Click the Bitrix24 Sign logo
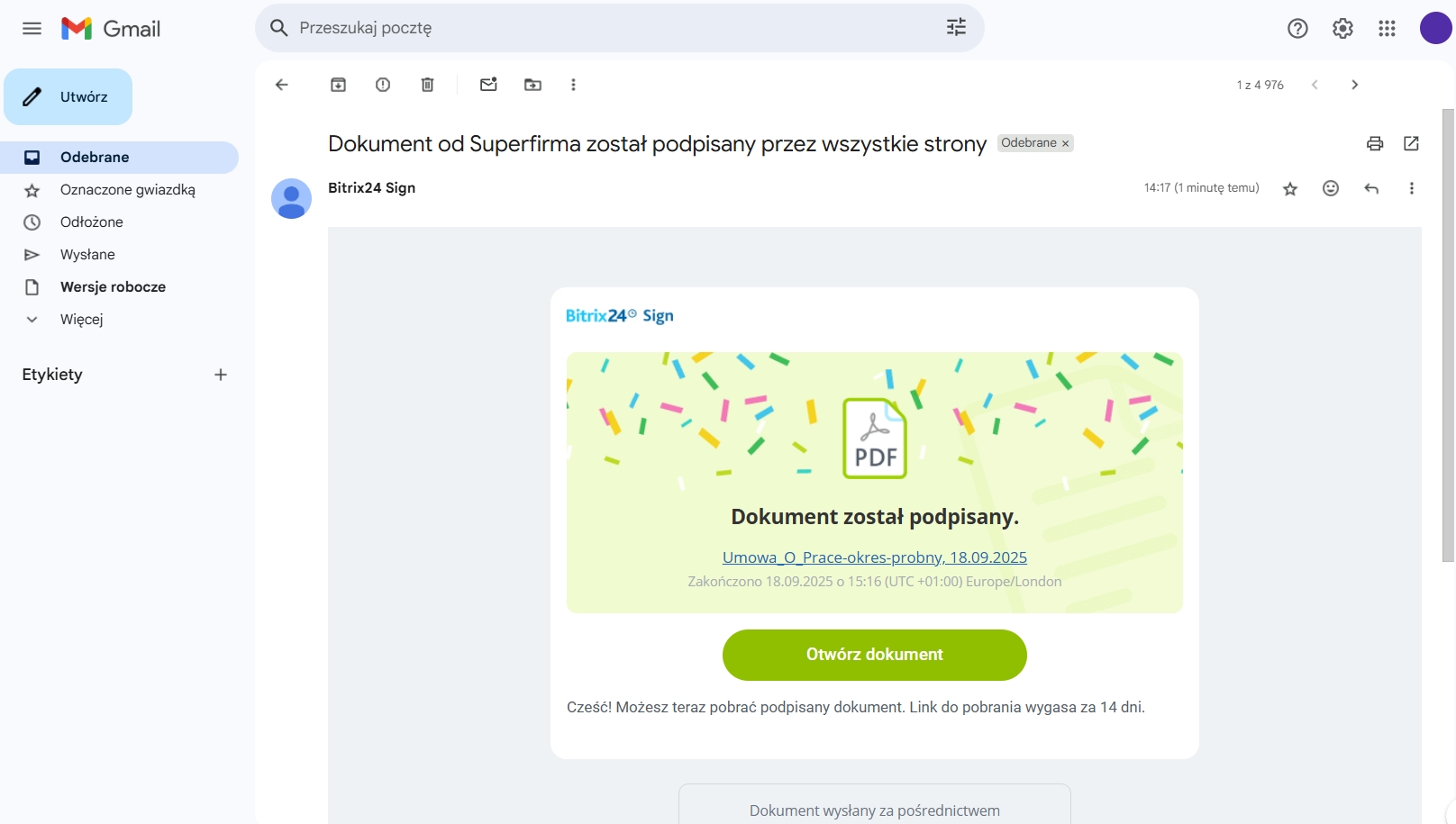 tap(619, 316)
